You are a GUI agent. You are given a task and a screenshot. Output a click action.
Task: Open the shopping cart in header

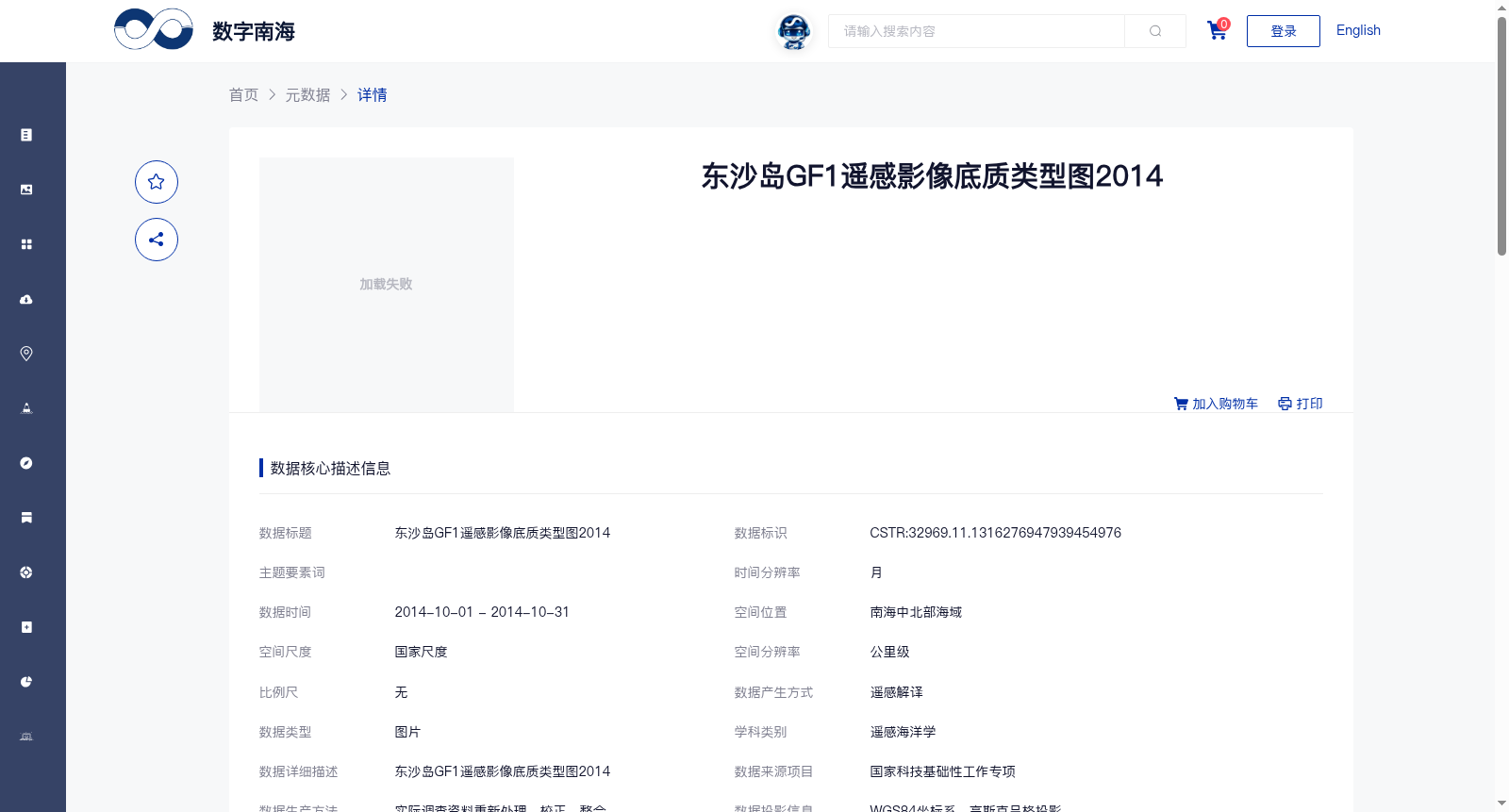pos(1218,30)
